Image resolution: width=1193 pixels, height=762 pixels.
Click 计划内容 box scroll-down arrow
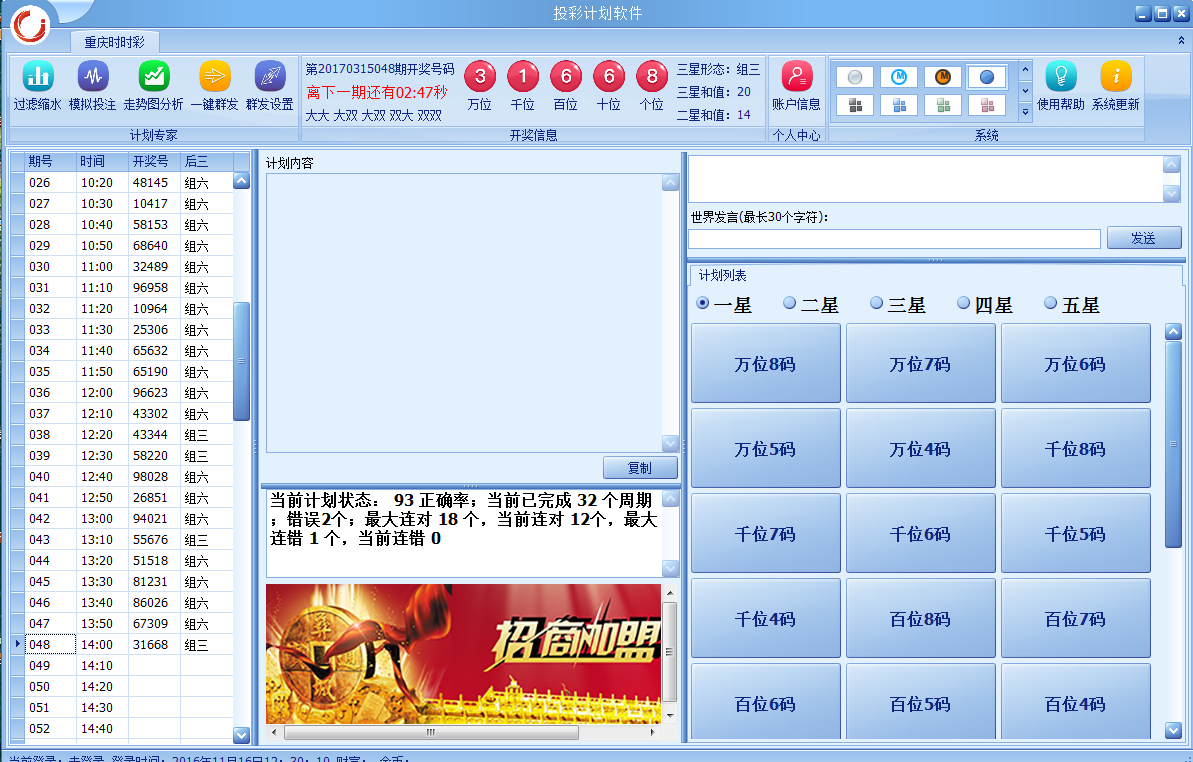(670, 443)
